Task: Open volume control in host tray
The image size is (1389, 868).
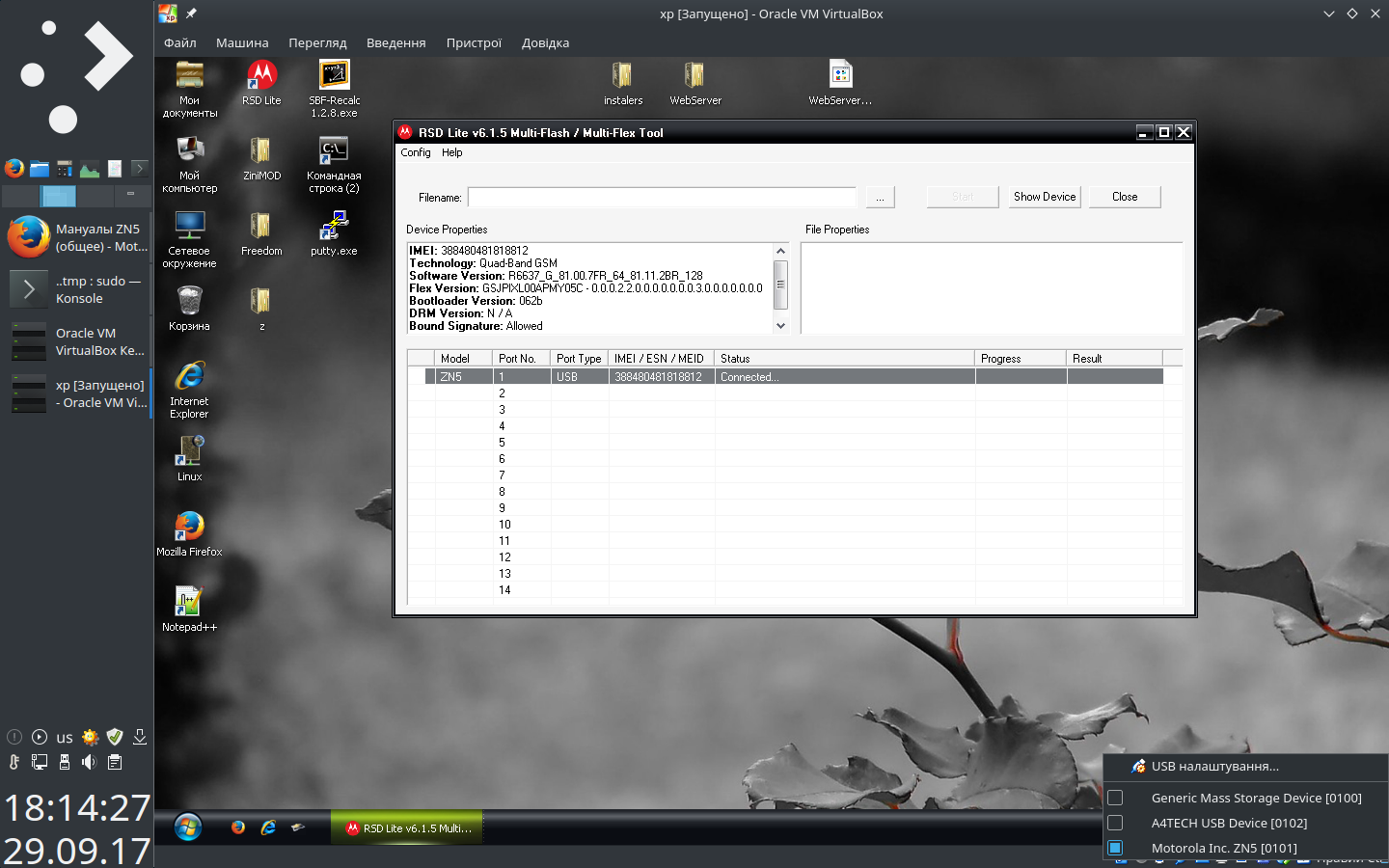Action: pos(90,762)
